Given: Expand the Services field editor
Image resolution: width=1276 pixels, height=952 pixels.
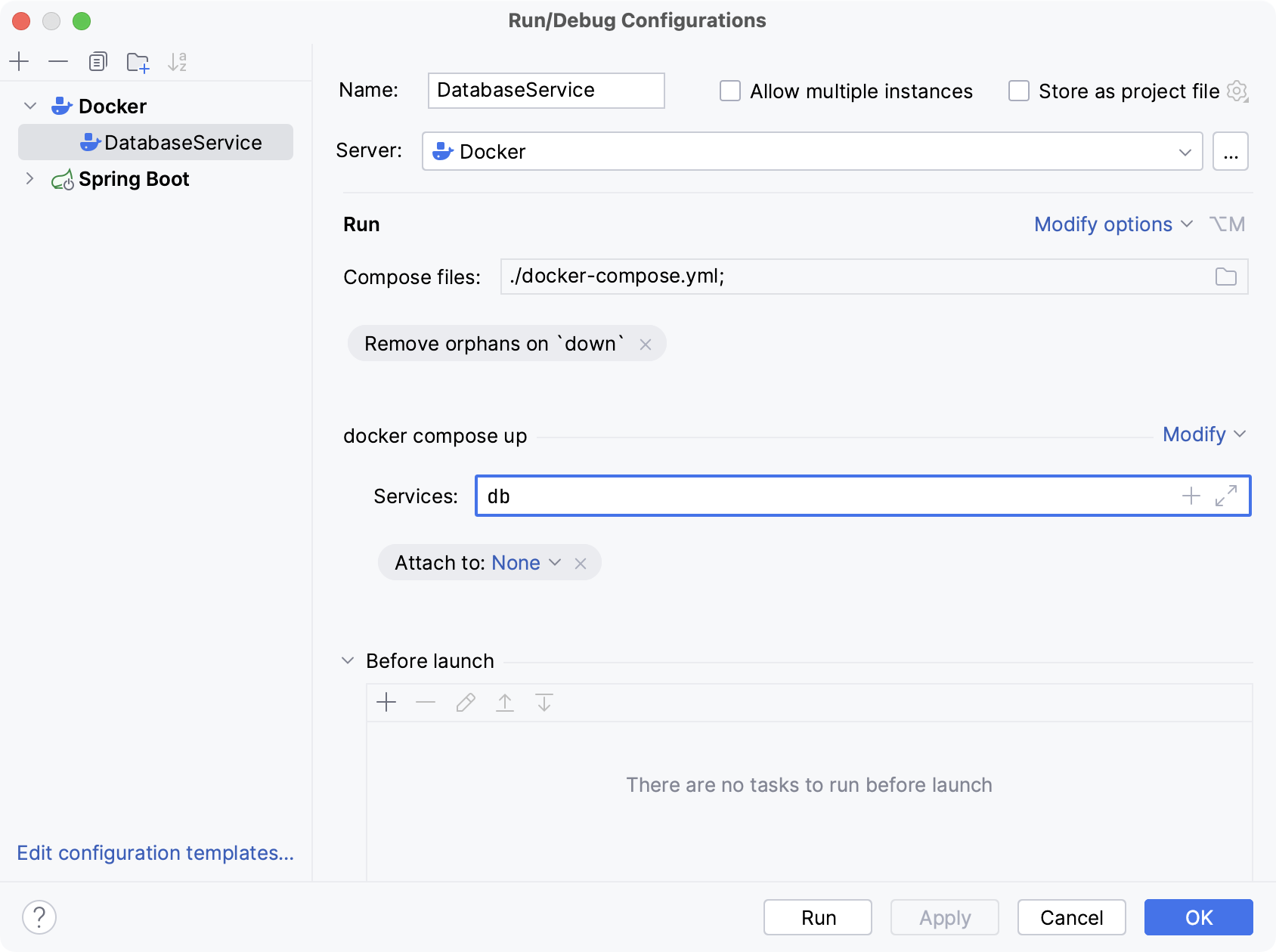Looking at the screenshot, I should tap(1226, 496).
